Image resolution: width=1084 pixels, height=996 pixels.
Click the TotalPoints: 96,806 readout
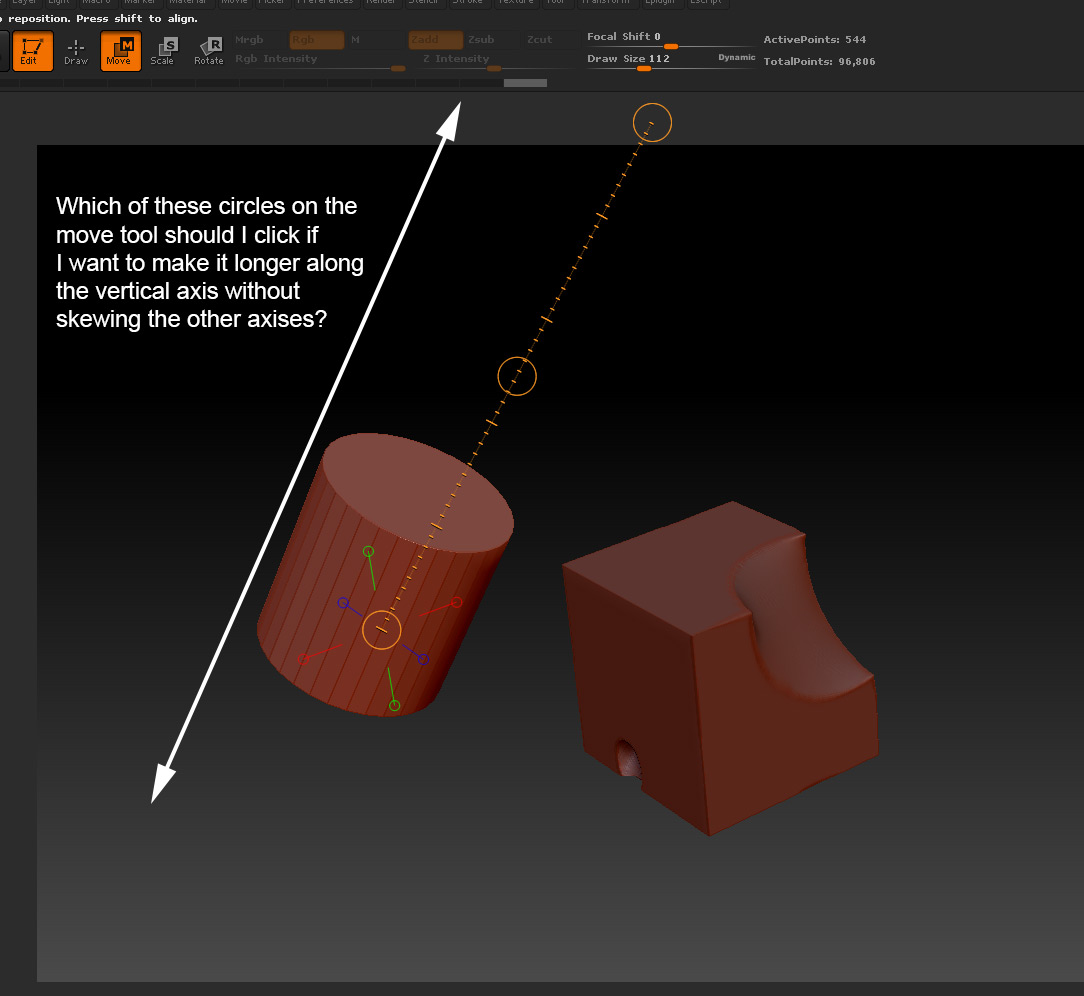[819, 62]
